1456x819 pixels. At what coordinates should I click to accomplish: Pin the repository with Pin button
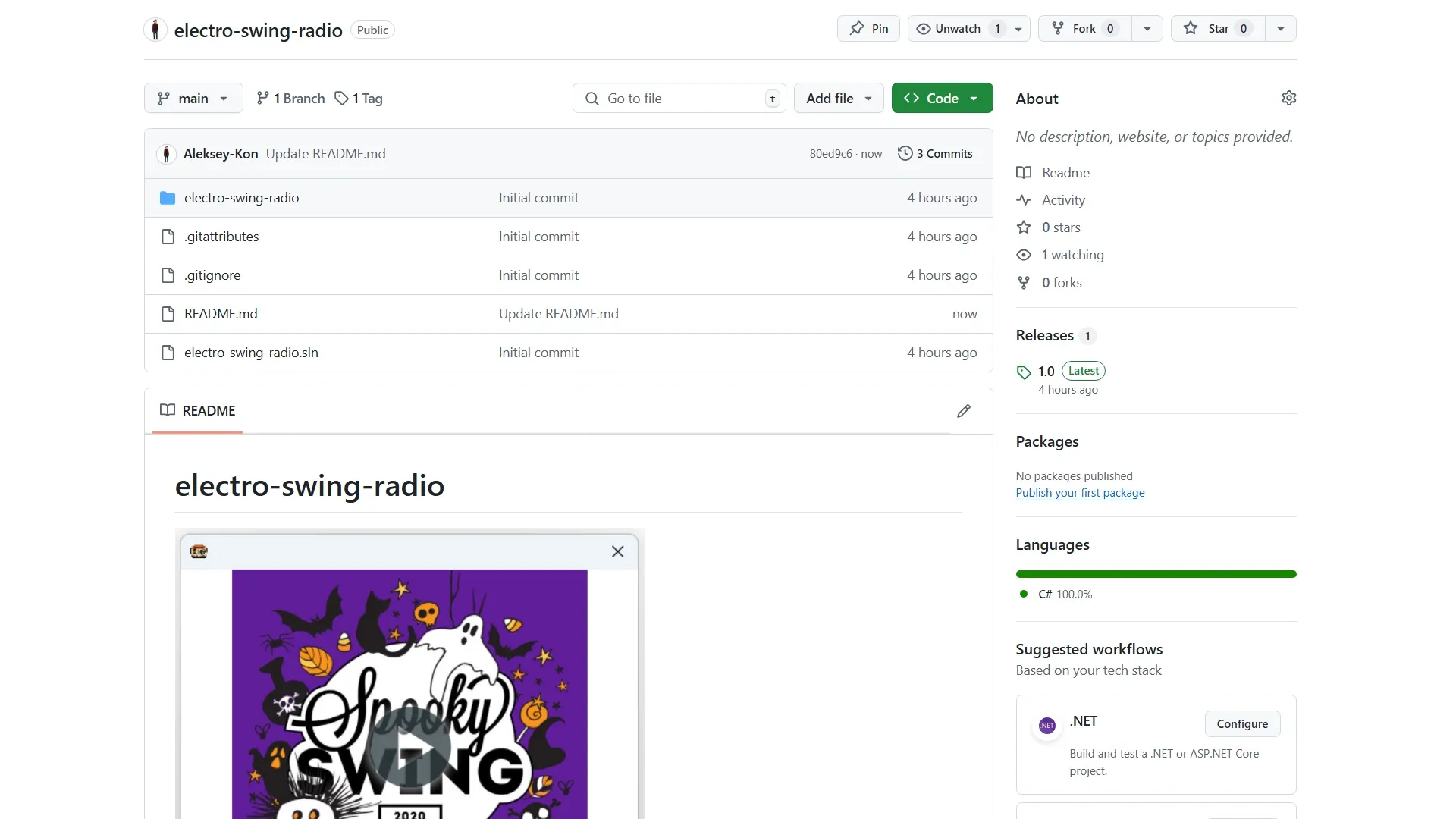pos(868,29)
